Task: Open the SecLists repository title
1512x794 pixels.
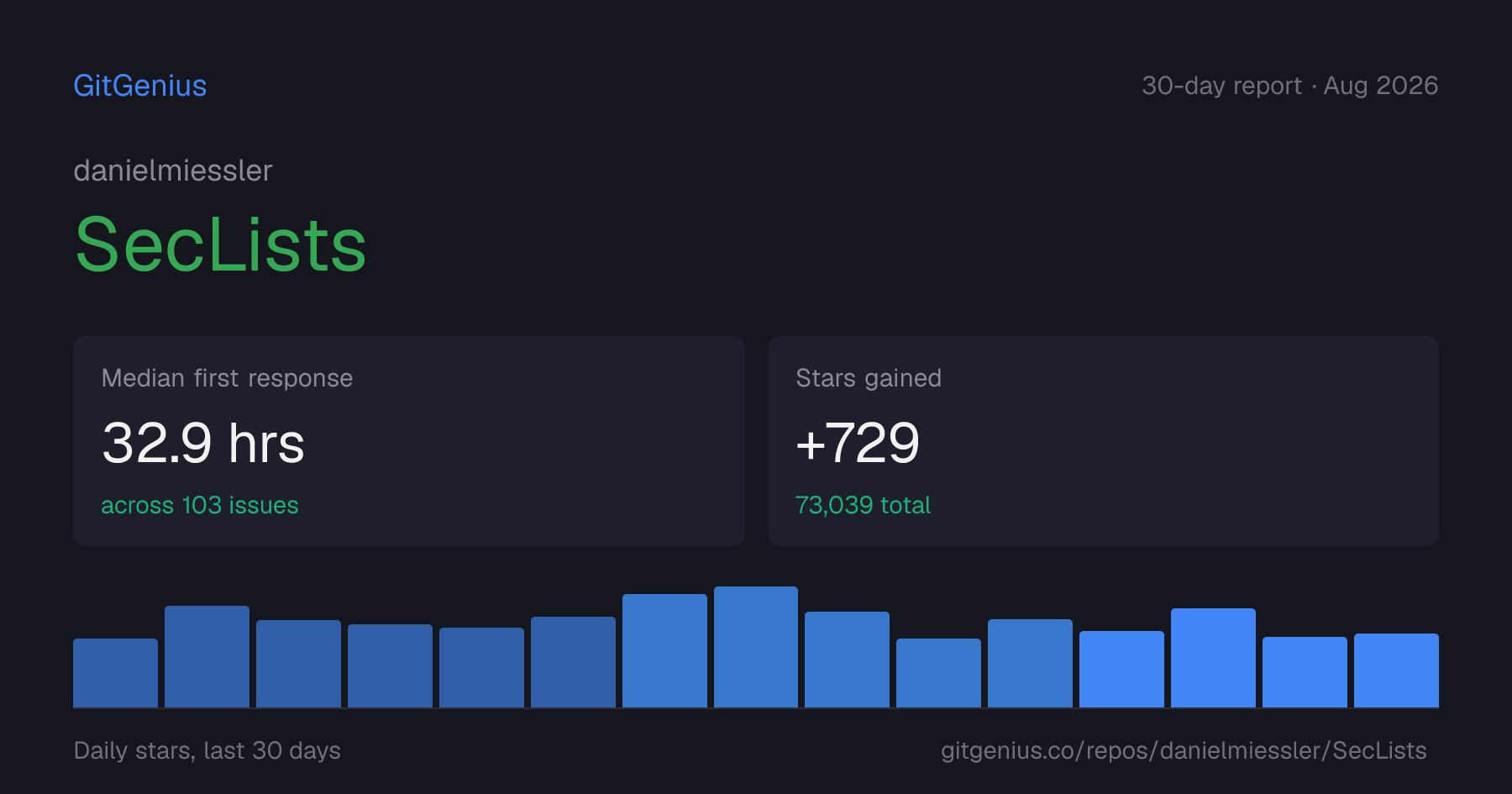Action: (x=221, y=245)
